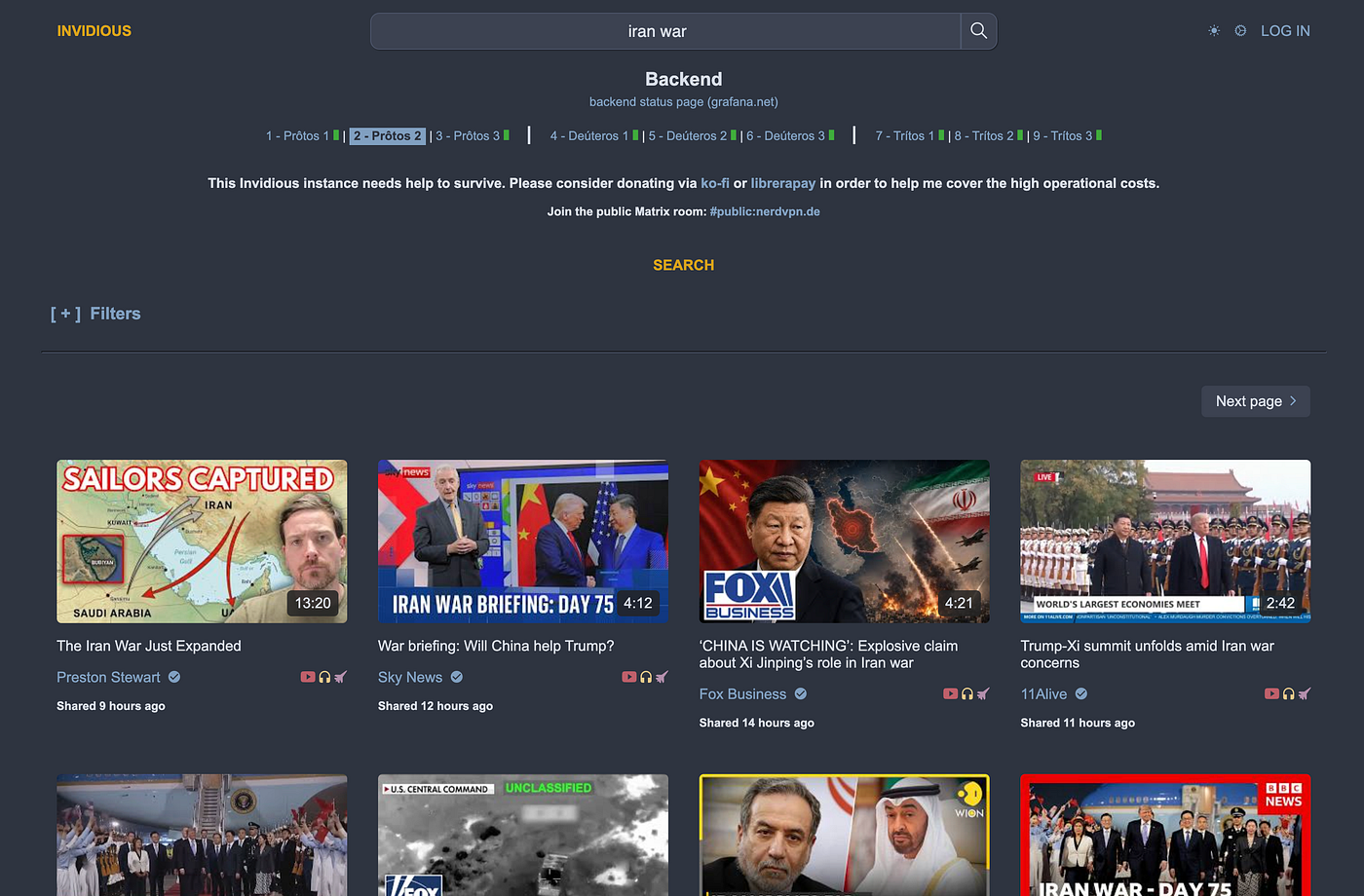Click the headphones audio icon on Fox Business card

967,693
